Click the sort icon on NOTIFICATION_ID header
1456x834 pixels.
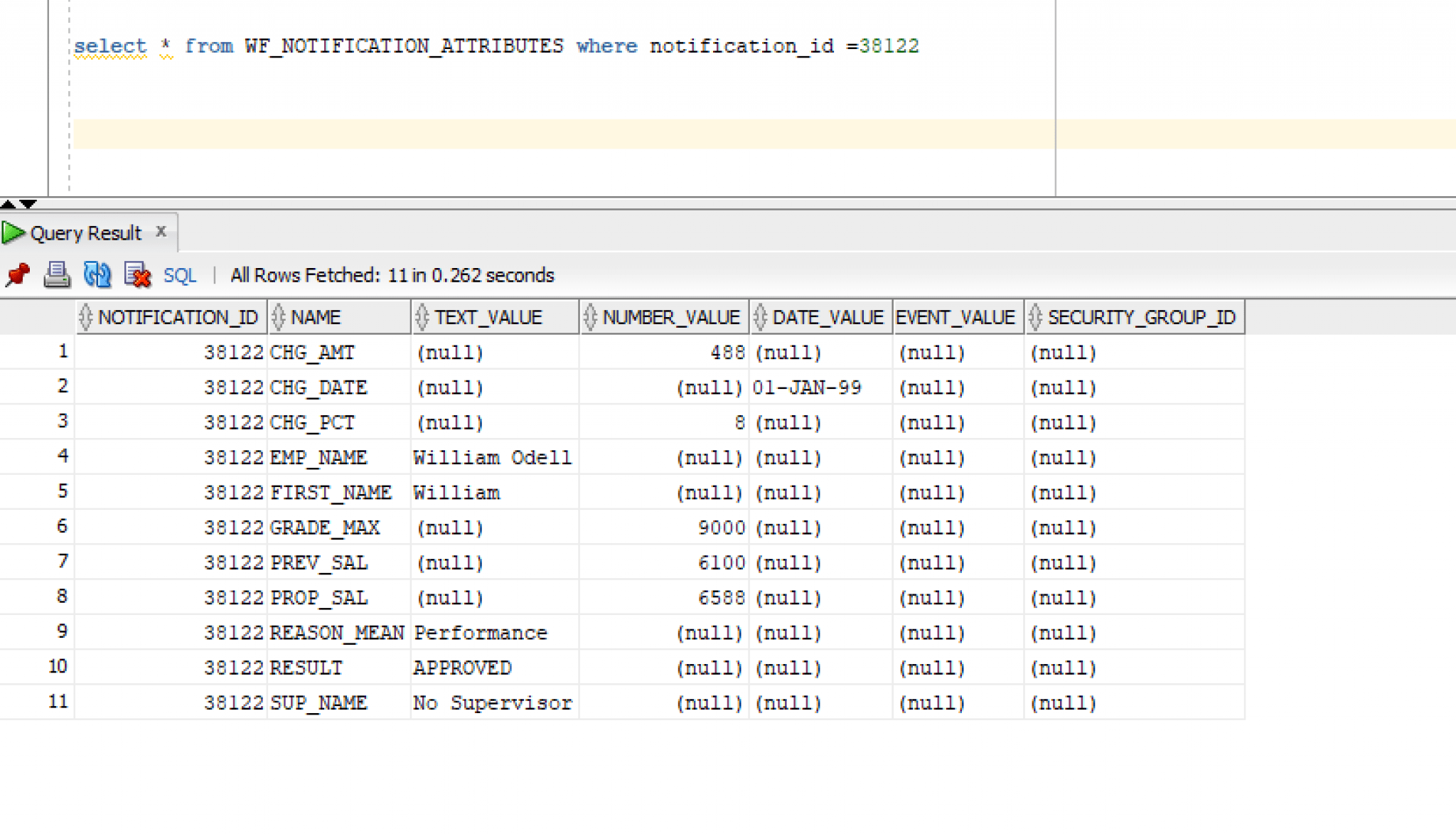point(87,317)
